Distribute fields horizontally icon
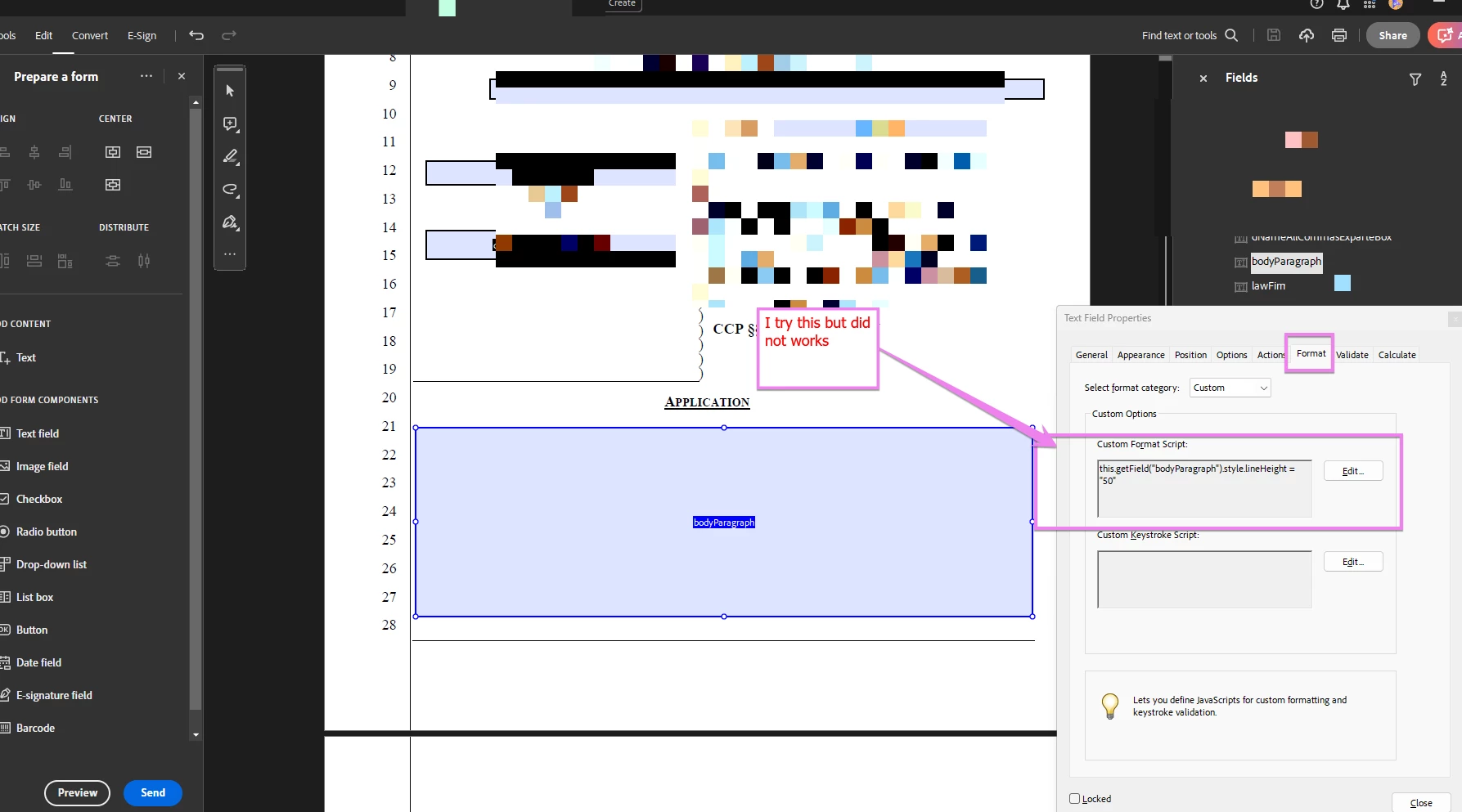Screen dimensions: 1462x812 coord(144,261)
